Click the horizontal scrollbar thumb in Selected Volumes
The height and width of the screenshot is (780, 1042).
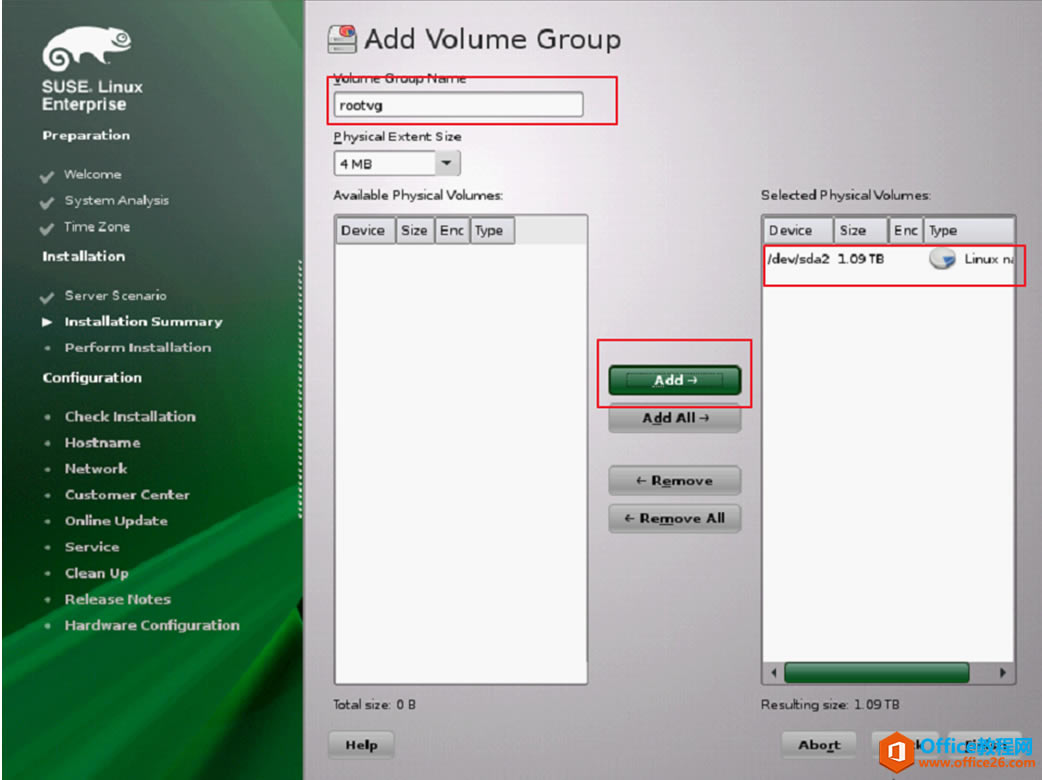[877, 672]
